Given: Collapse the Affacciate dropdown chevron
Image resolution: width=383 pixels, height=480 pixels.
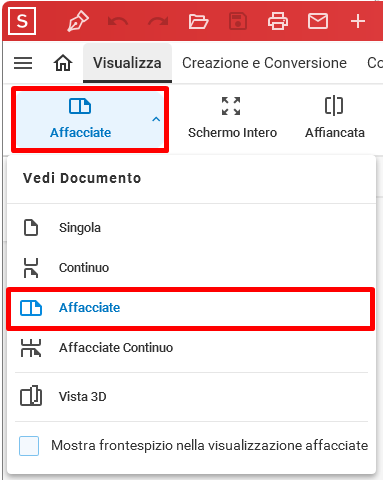Looking at the screenshot, I should [156, 119].
